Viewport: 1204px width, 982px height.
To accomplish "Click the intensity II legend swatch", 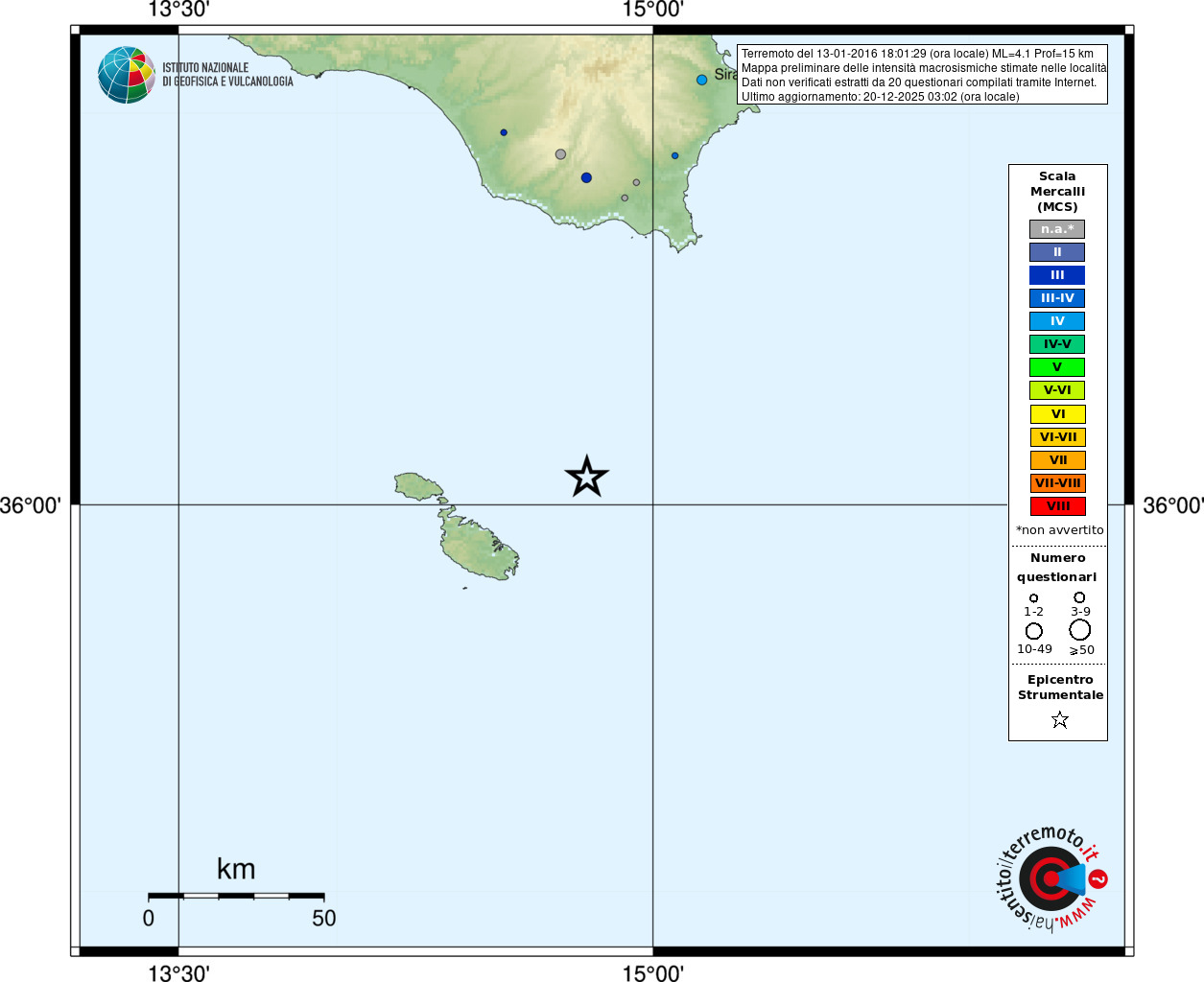I will tap(1057, 252).
